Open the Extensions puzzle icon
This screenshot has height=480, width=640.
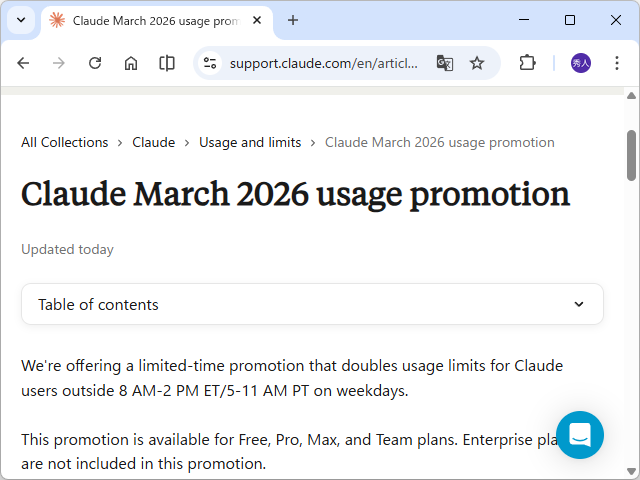(527, 63)
